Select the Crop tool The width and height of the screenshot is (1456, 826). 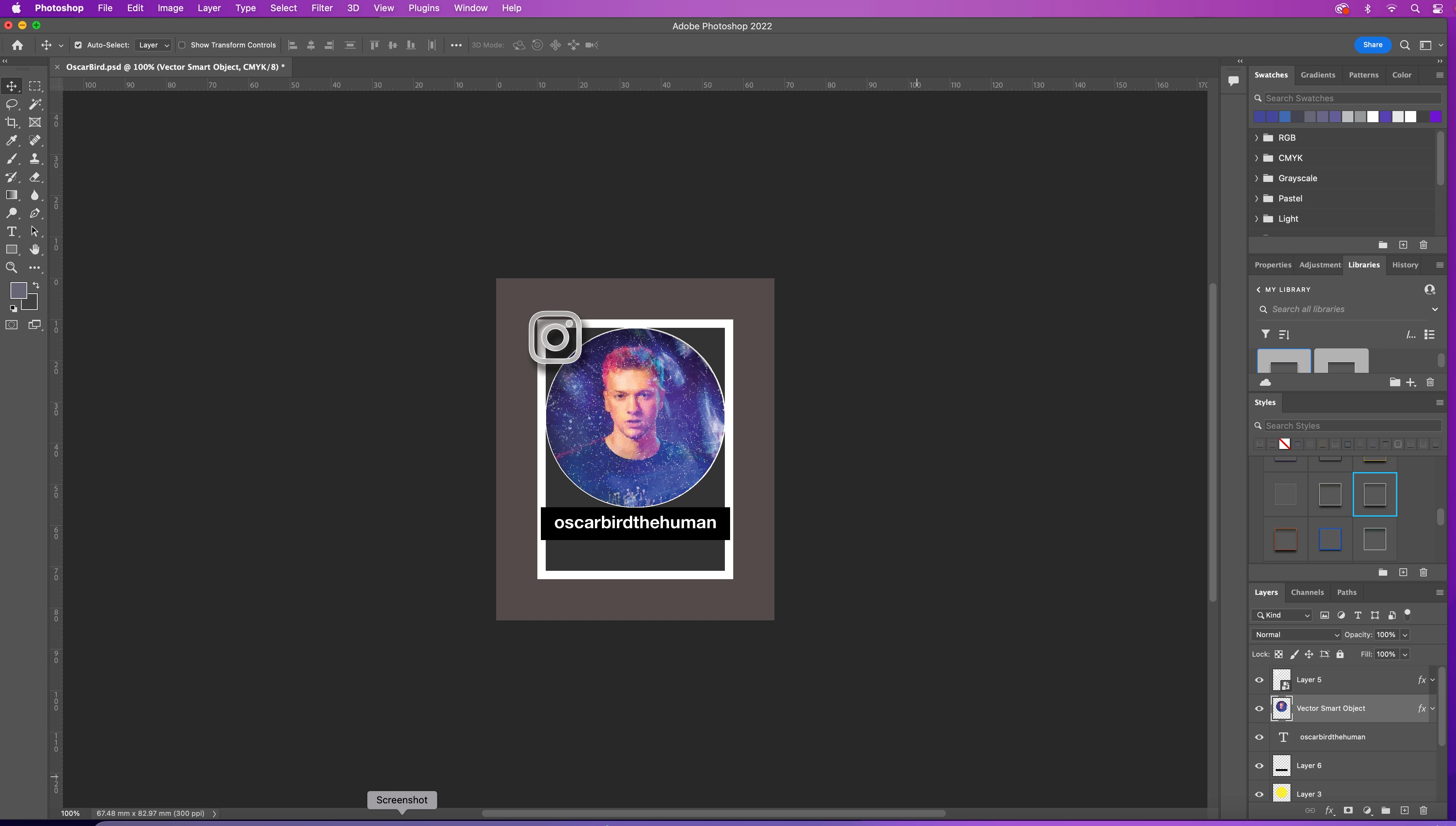tap(11, 123)
